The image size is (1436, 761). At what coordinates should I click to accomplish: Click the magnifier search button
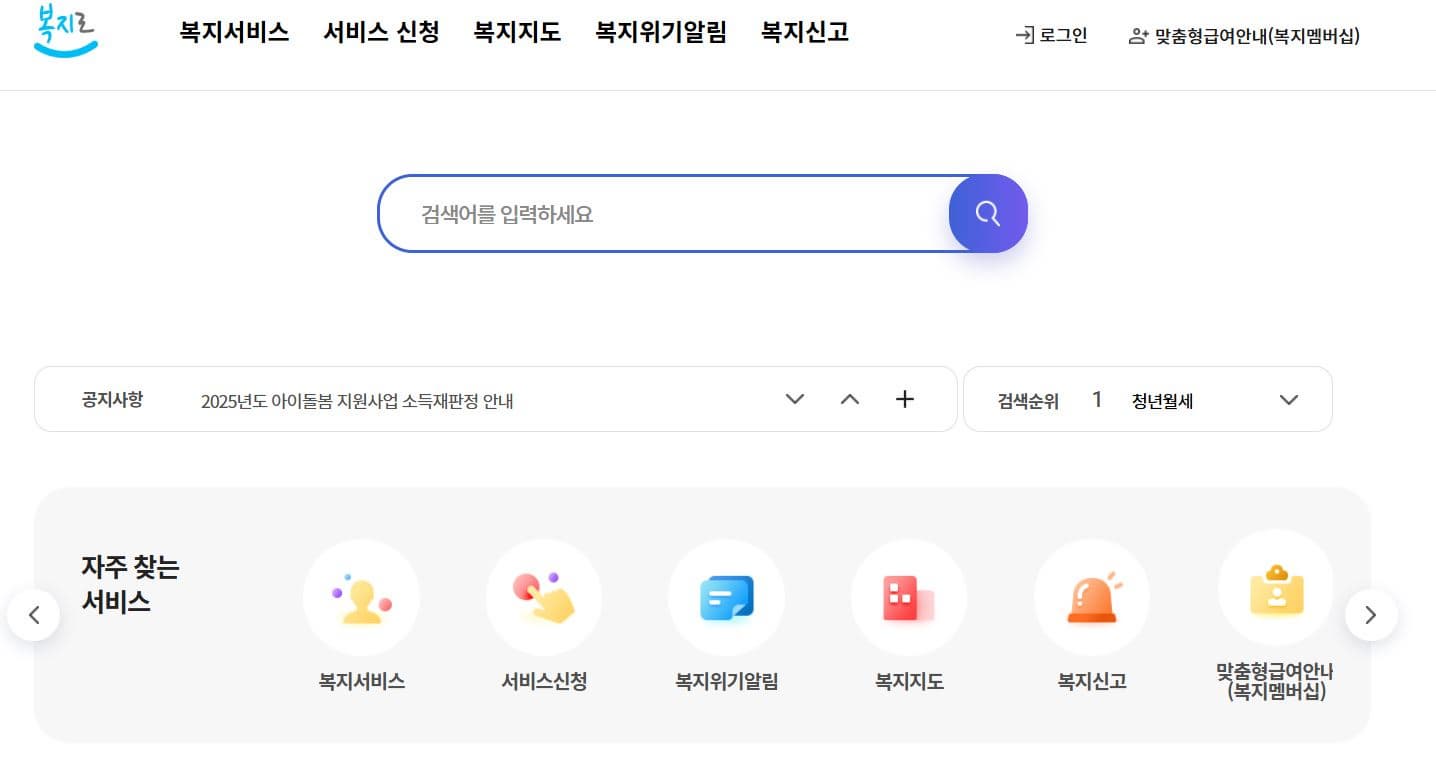click(x=988, y=213)
